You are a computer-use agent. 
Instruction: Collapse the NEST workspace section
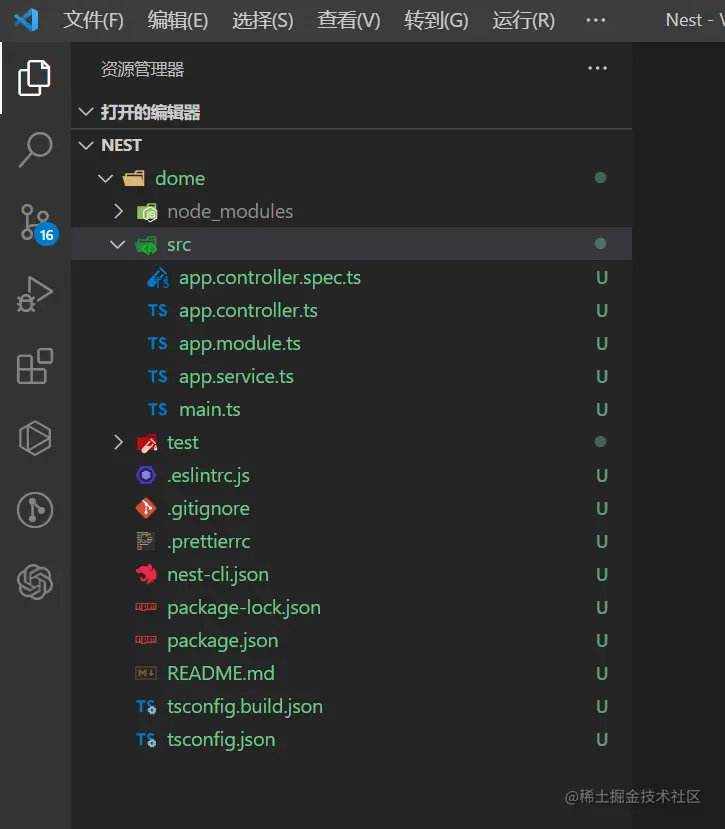coord(86,145)
